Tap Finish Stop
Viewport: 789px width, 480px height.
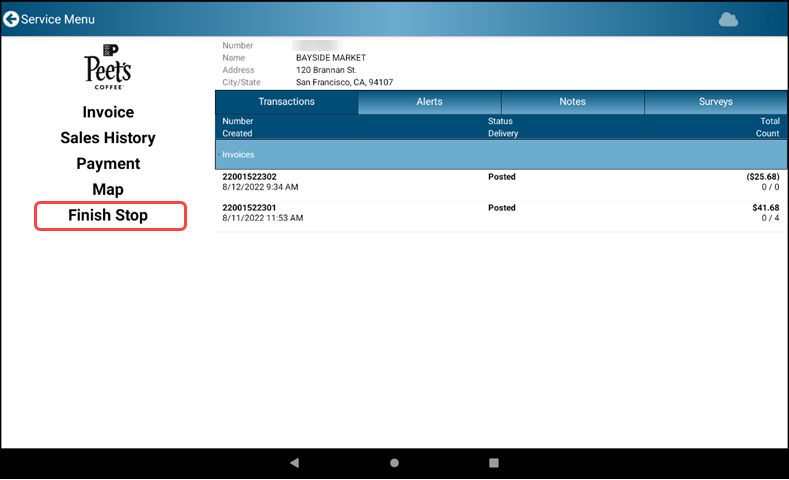[110, 216]
